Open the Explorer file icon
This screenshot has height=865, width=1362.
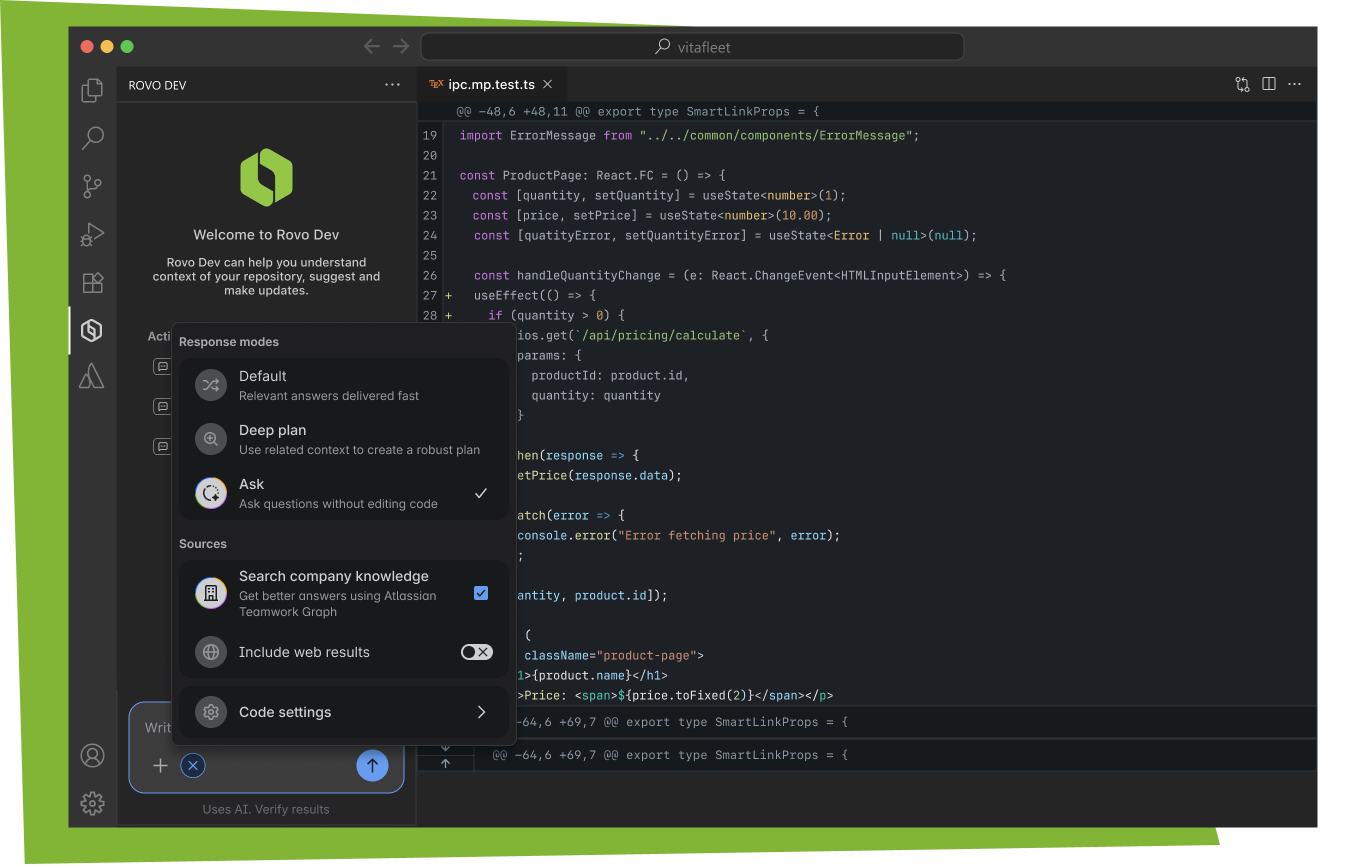click(x=92, y=90)
